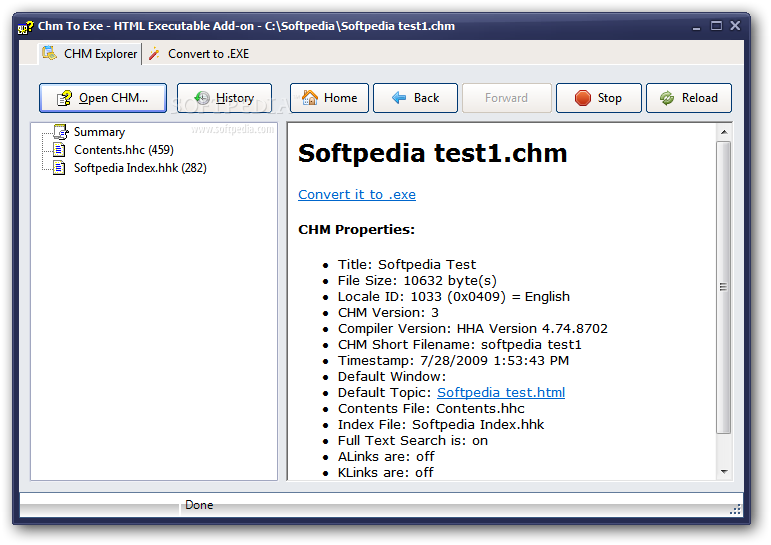Screen dimensions: 771x545
Task: Click the Softpedia Index.hhk document icon
Action: click(x=59, y=168)
